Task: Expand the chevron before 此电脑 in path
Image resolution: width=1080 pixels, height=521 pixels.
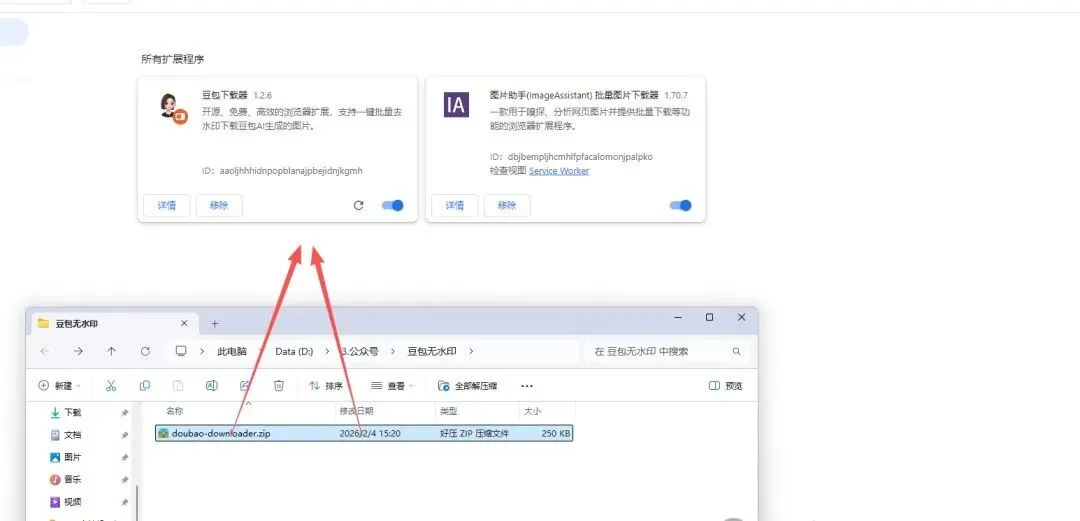Action: [x=202, y=351]
